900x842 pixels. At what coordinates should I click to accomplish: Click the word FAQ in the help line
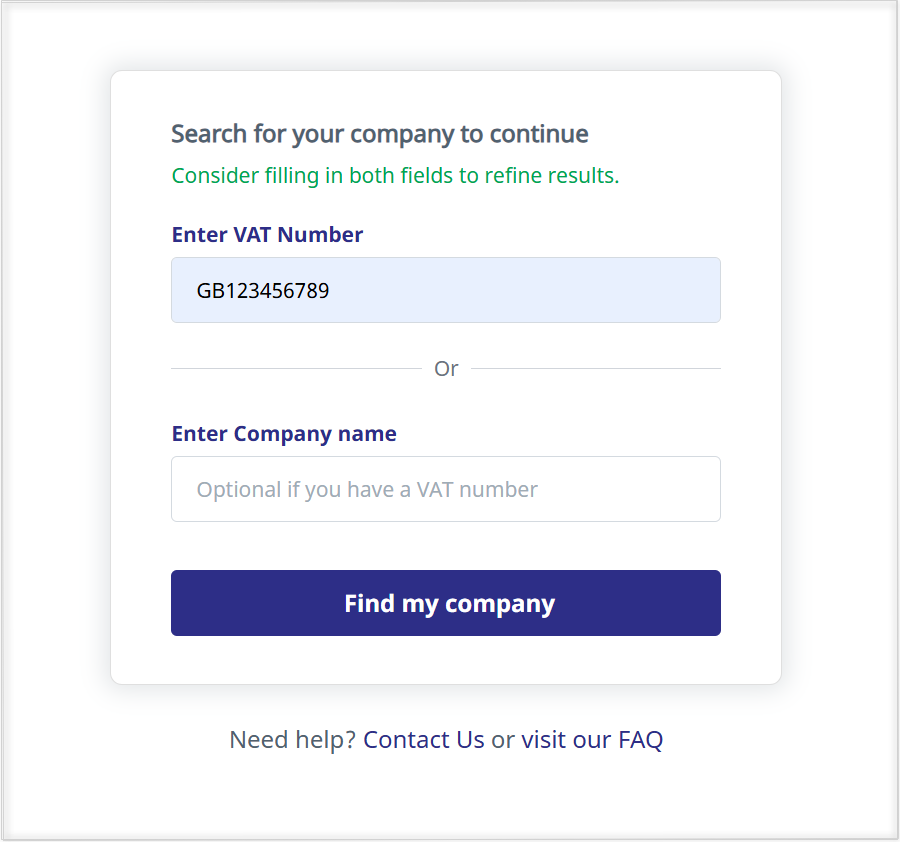pos(640,740)
